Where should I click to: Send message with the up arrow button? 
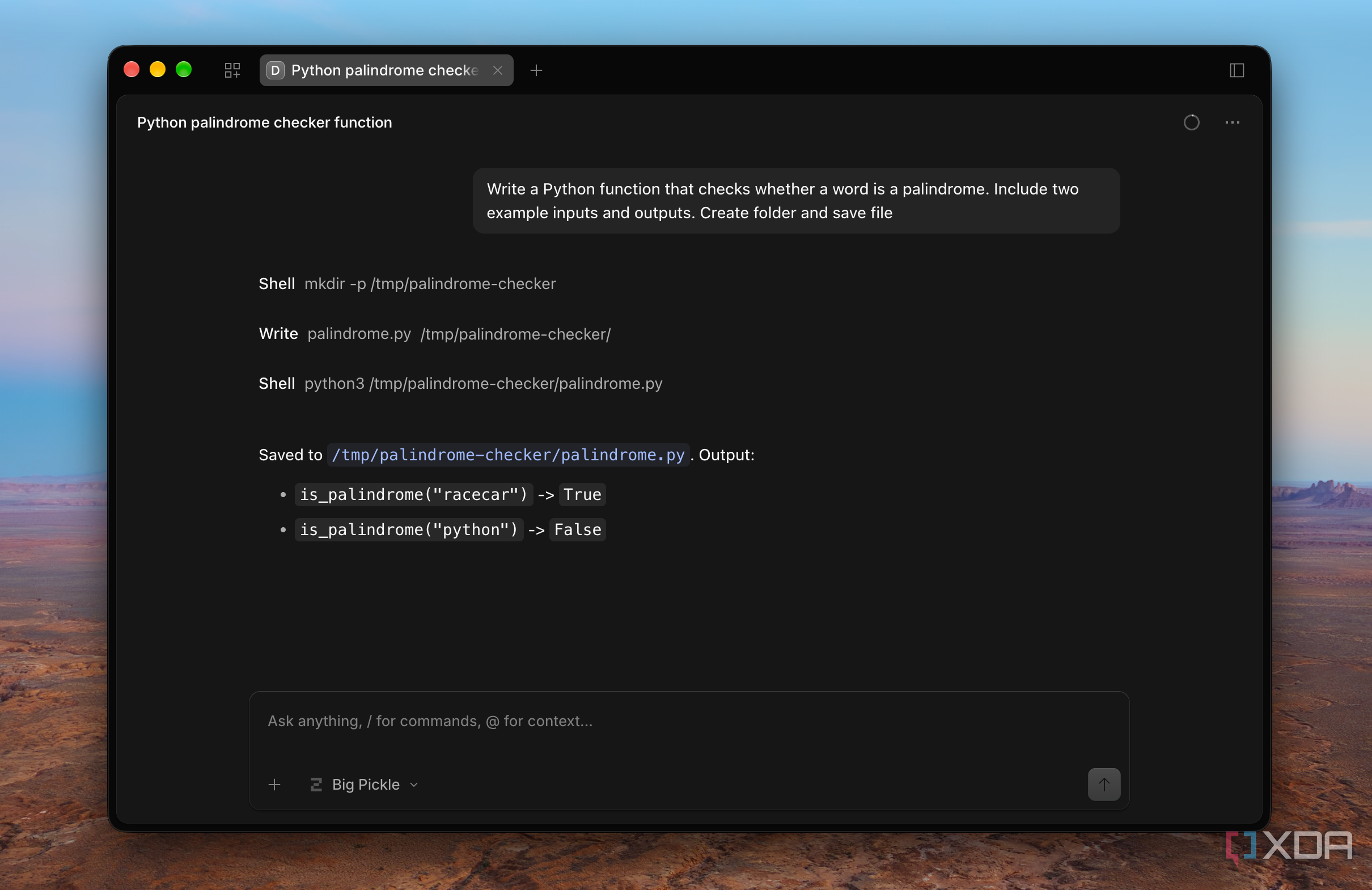[x=1104, y=785]
